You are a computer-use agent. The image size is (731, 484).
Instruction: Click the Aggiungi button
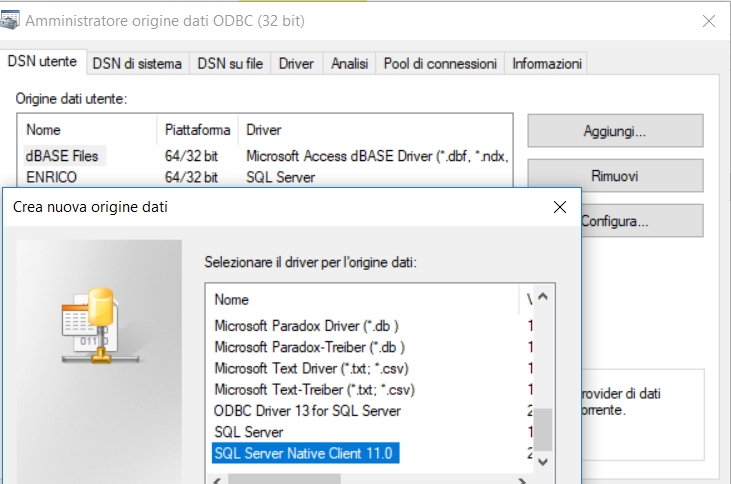(615, 131)
